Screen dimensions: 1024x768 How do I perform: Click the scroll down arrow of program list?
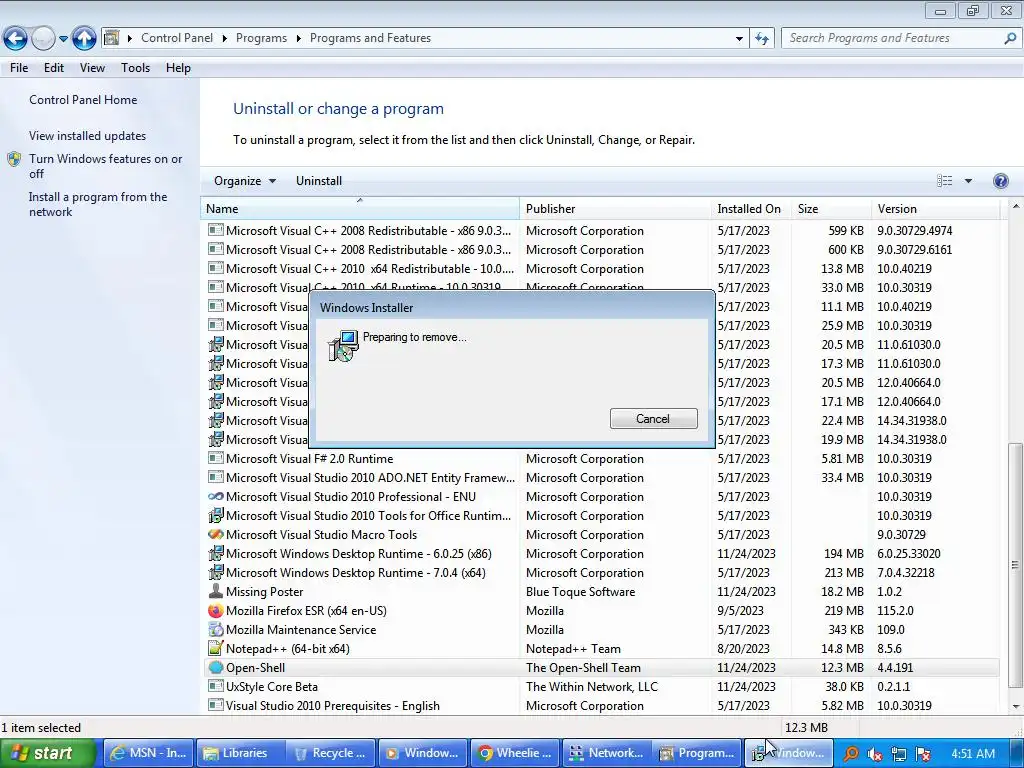click(x=1016, y=707)
